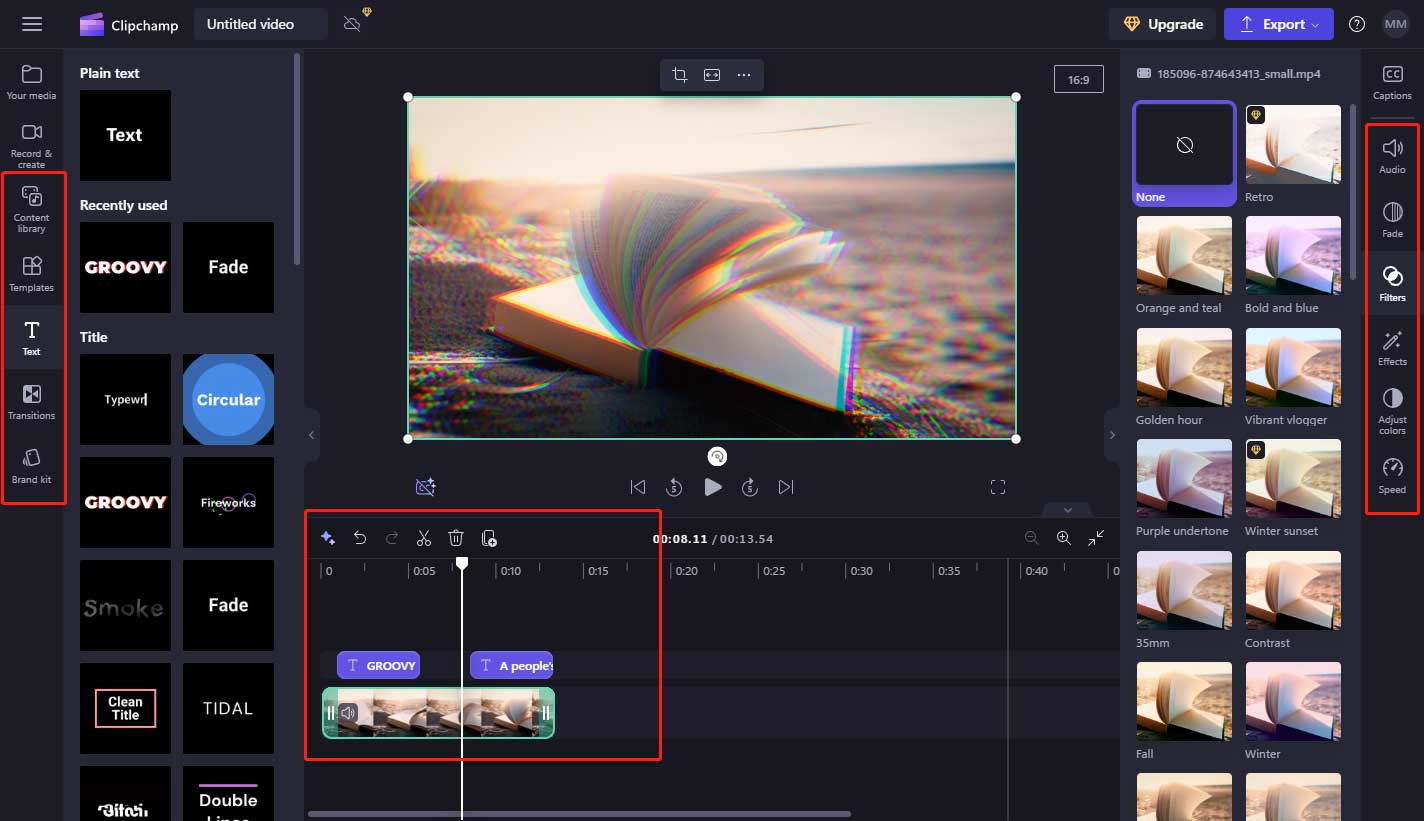The height and width of the screenshot is (821, 1424).
Task: Select the Filters tab on the right
Action: 1392,284
